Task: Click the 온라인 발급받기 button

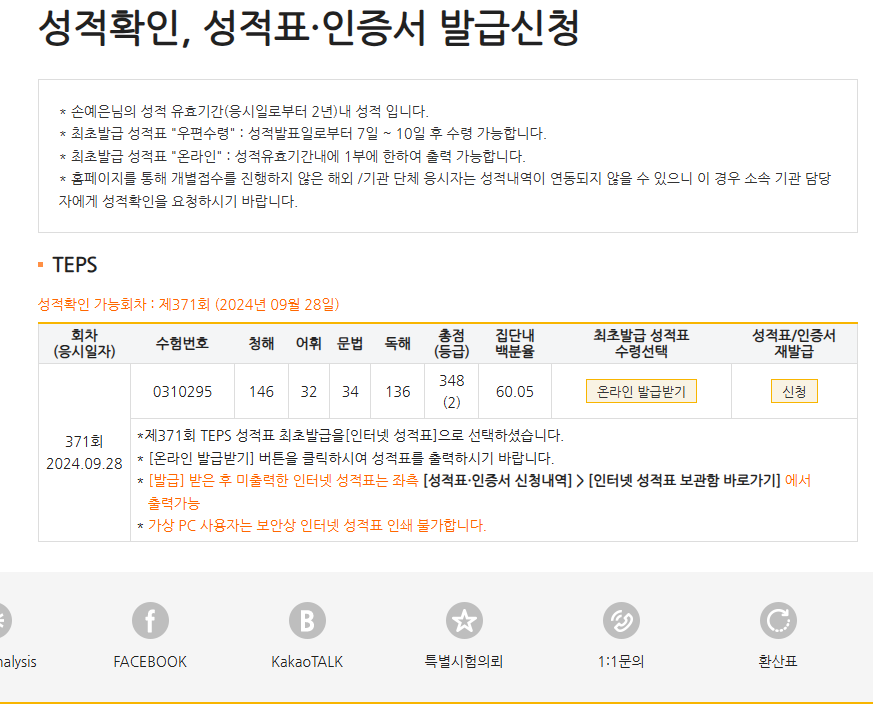Action: click(x=641, y=391)
